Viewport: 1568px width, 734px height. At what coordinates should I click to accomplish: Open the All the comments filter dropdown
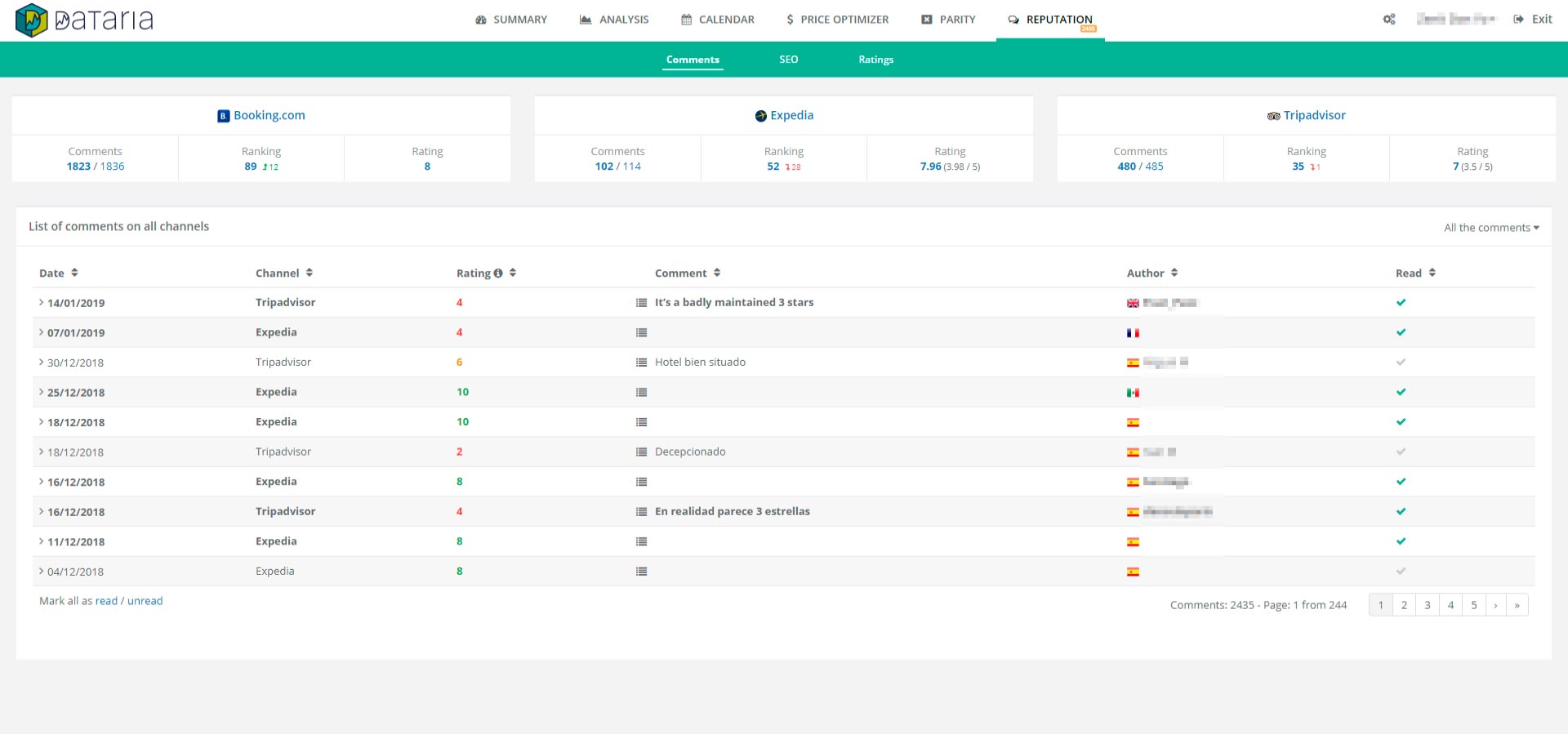[1491, 228]
